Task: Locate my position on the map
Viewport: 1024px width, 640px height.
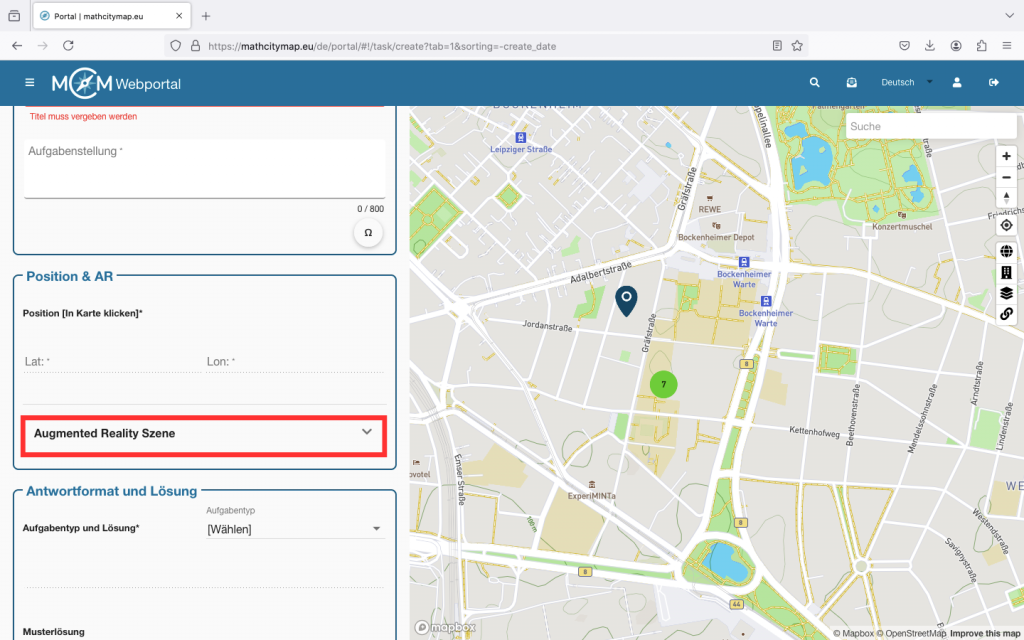Action: tap(1006, 225)
